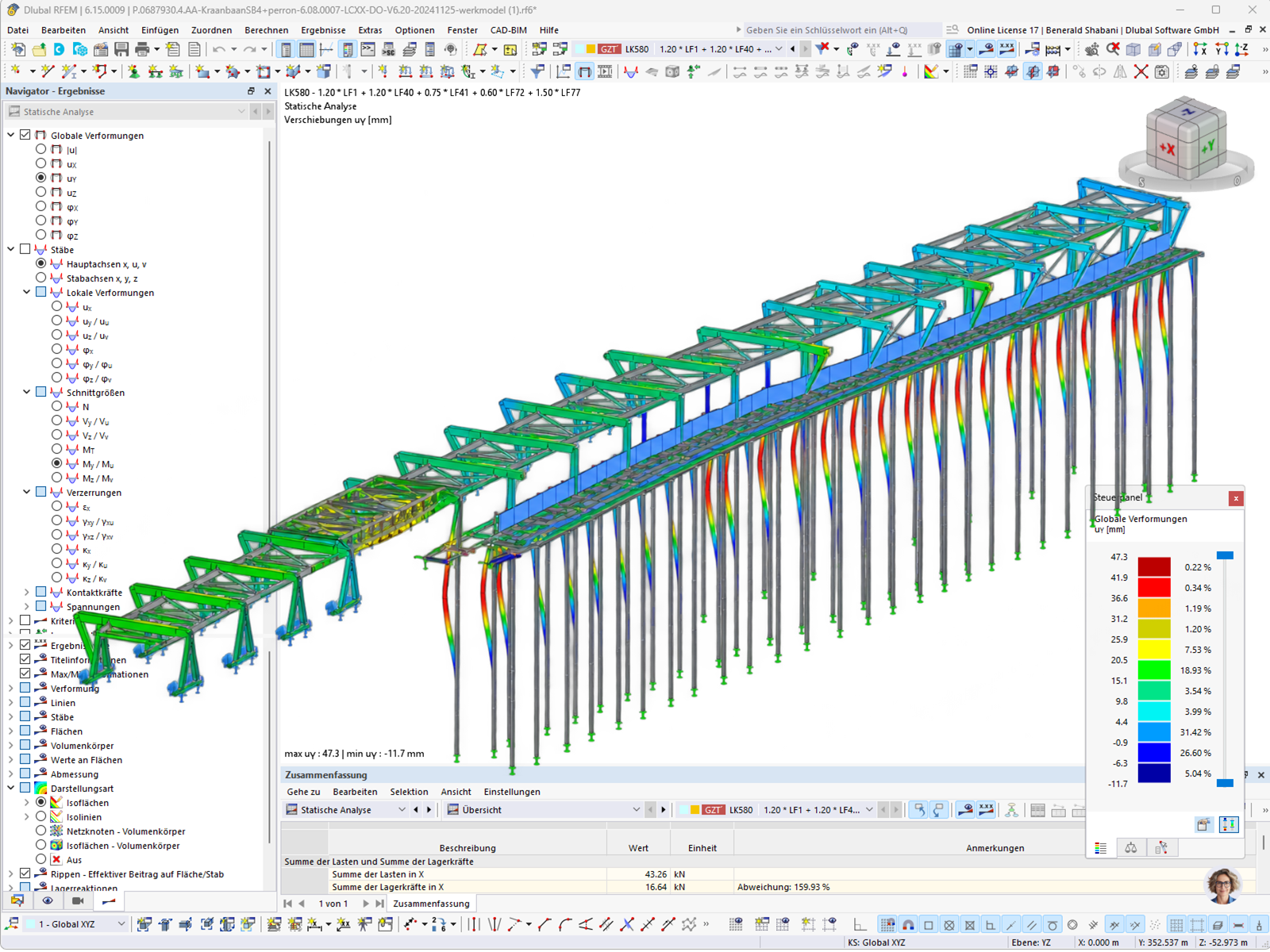Click the undo arrow icon
Viewport: 1270px width, 952px height.
pyautogui.click(x=219, y=49)
